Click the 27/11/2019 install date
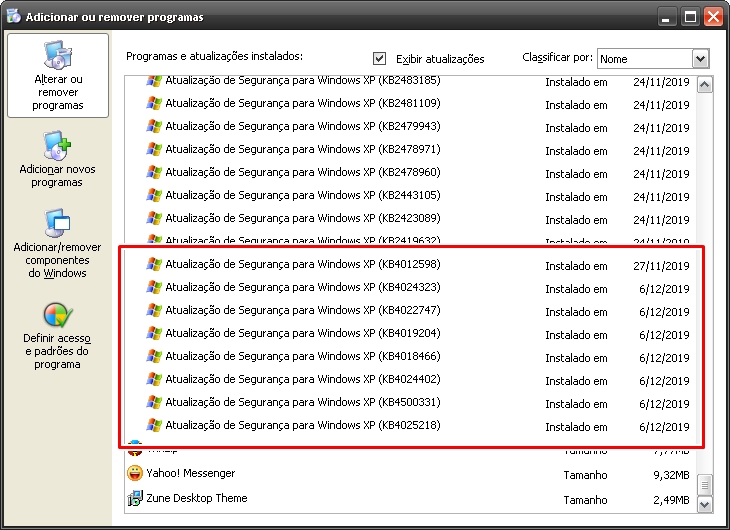 (661, 266)
